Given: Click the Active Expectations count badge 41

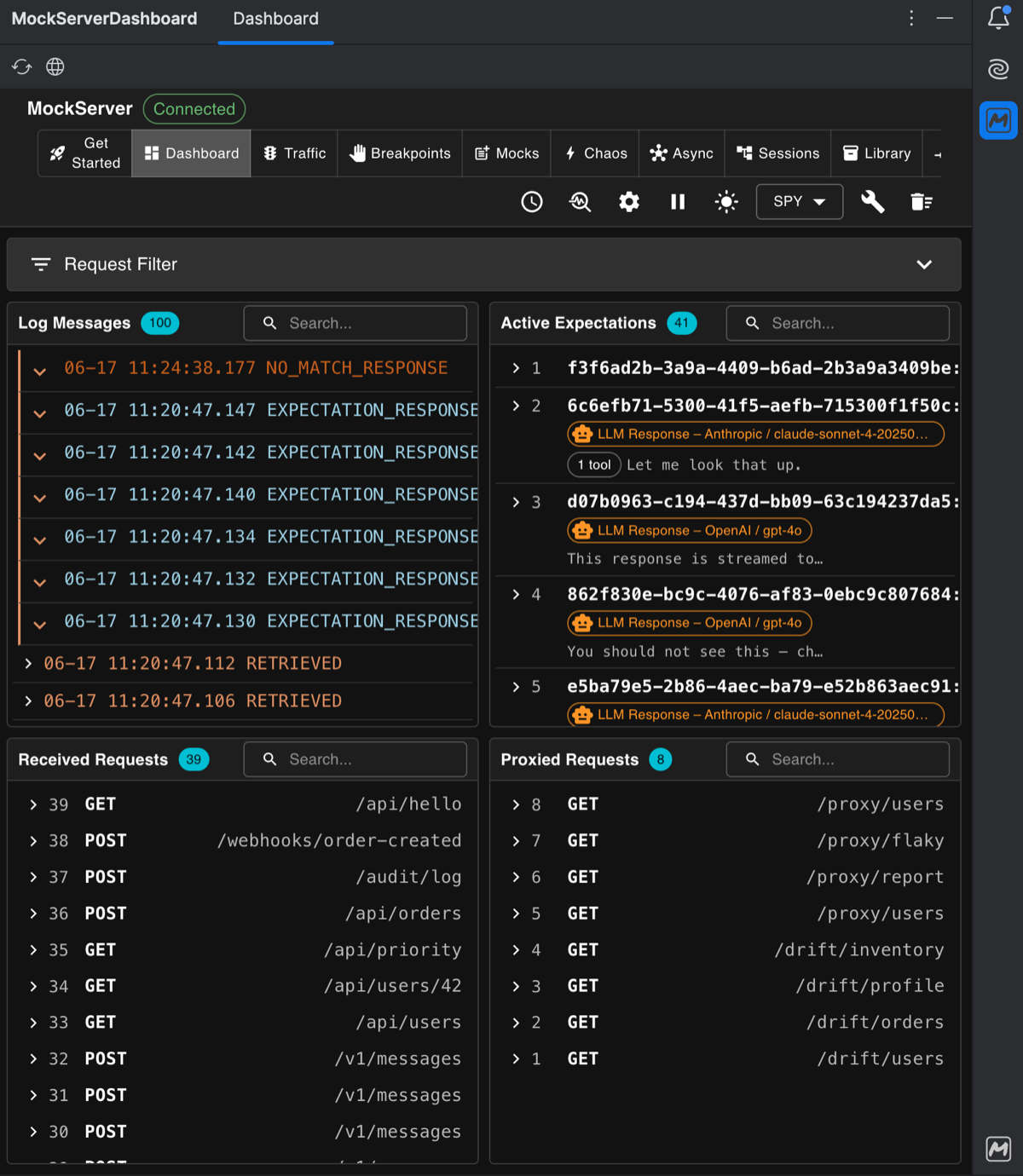Looking at the screenshot, I should coord(682,323).
